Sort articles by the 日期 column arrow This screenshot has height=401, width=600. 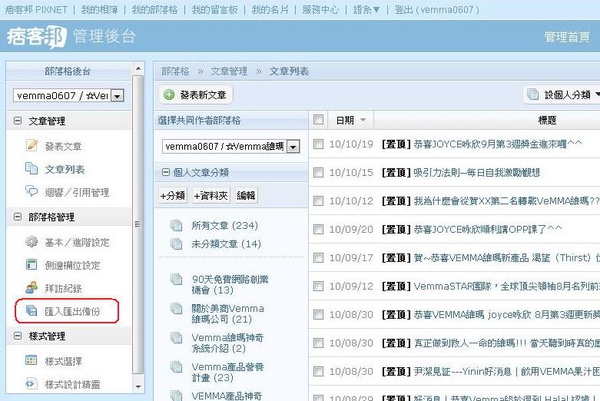pyautogui.click(x=363, y=120)
